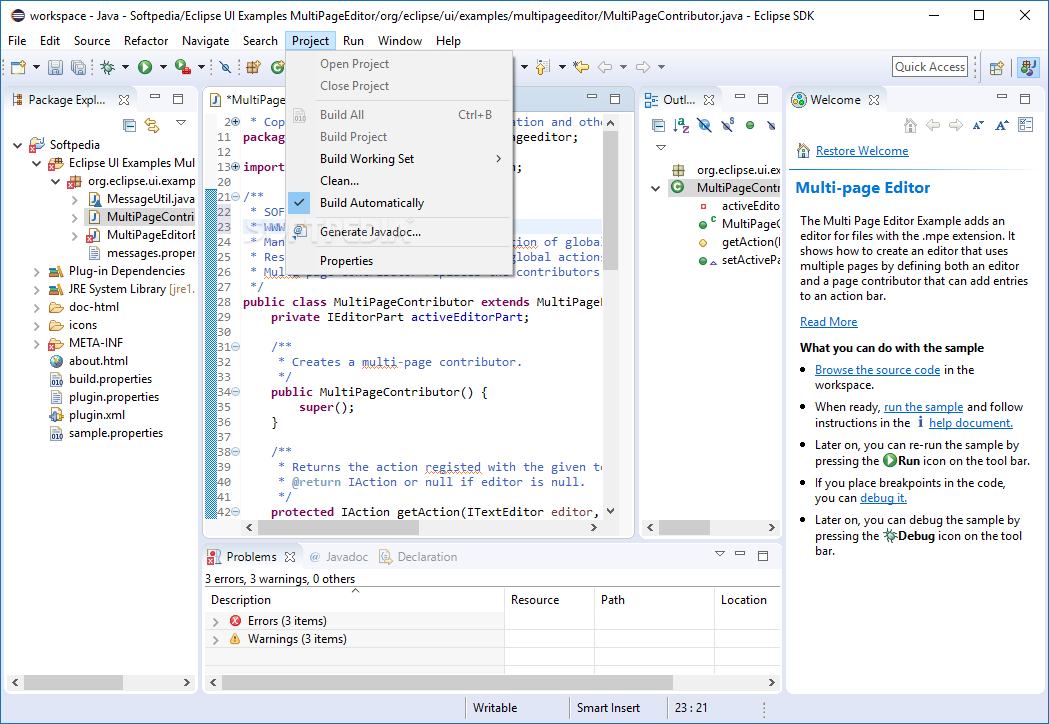This screenshot has height=724, width=1049.
Task: Click Magnify font size icon in Welcome view
Action: pyautogui.click(x=1002, y=125)
